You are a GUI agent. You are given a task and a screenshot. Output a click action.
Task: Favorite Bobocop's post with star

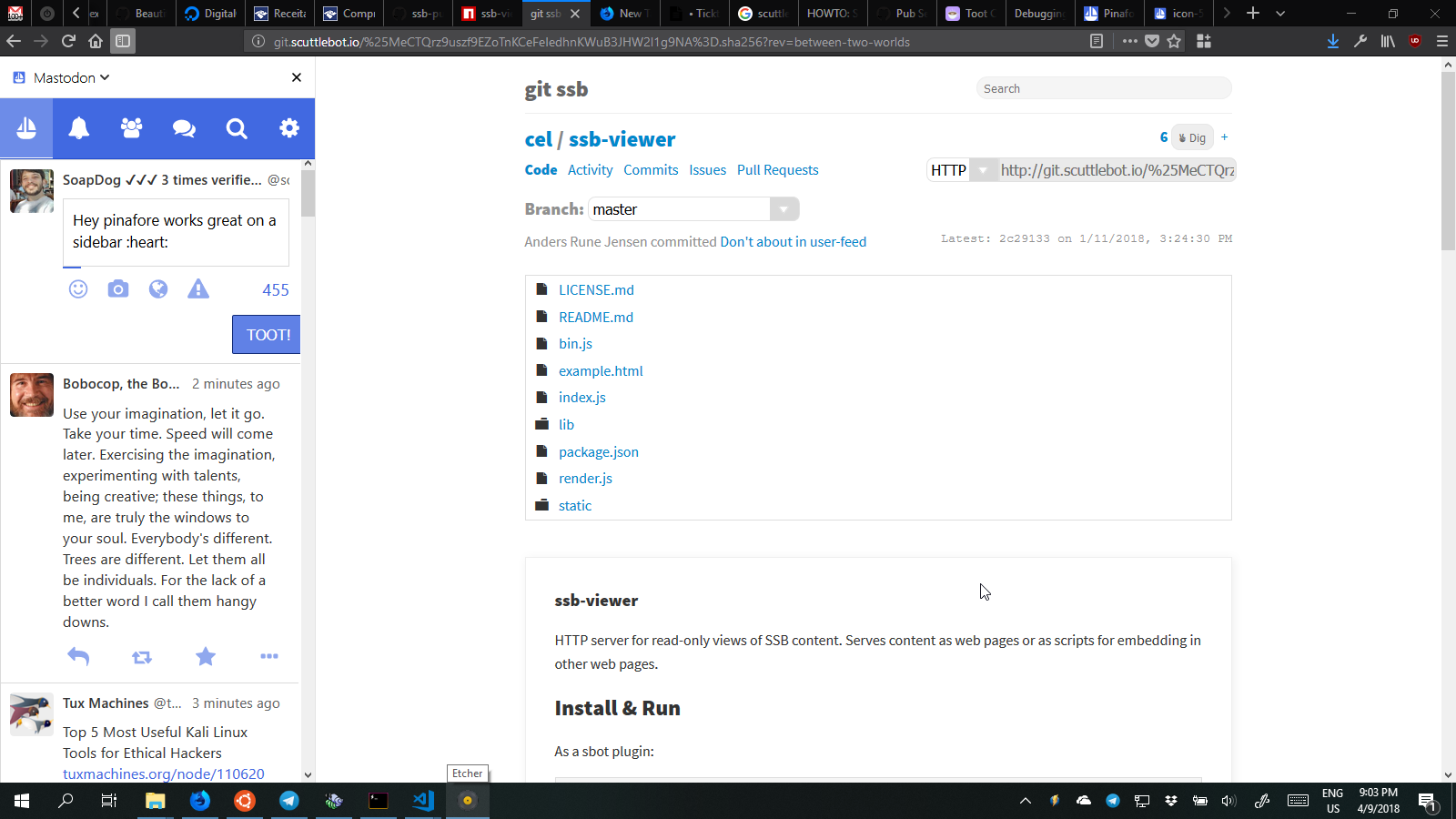click(x=206, y=656)
